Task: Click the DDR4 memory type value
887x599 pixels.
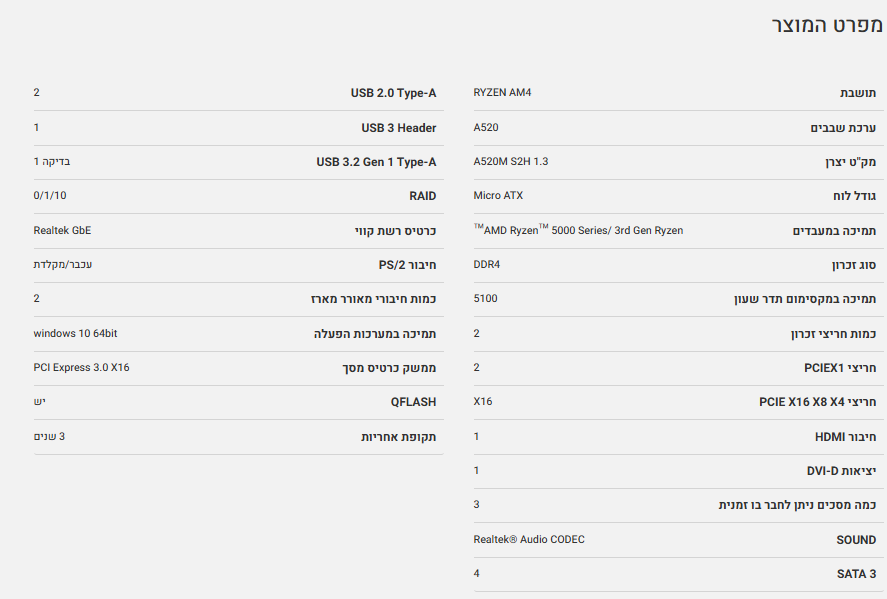Action: [487, 265]
